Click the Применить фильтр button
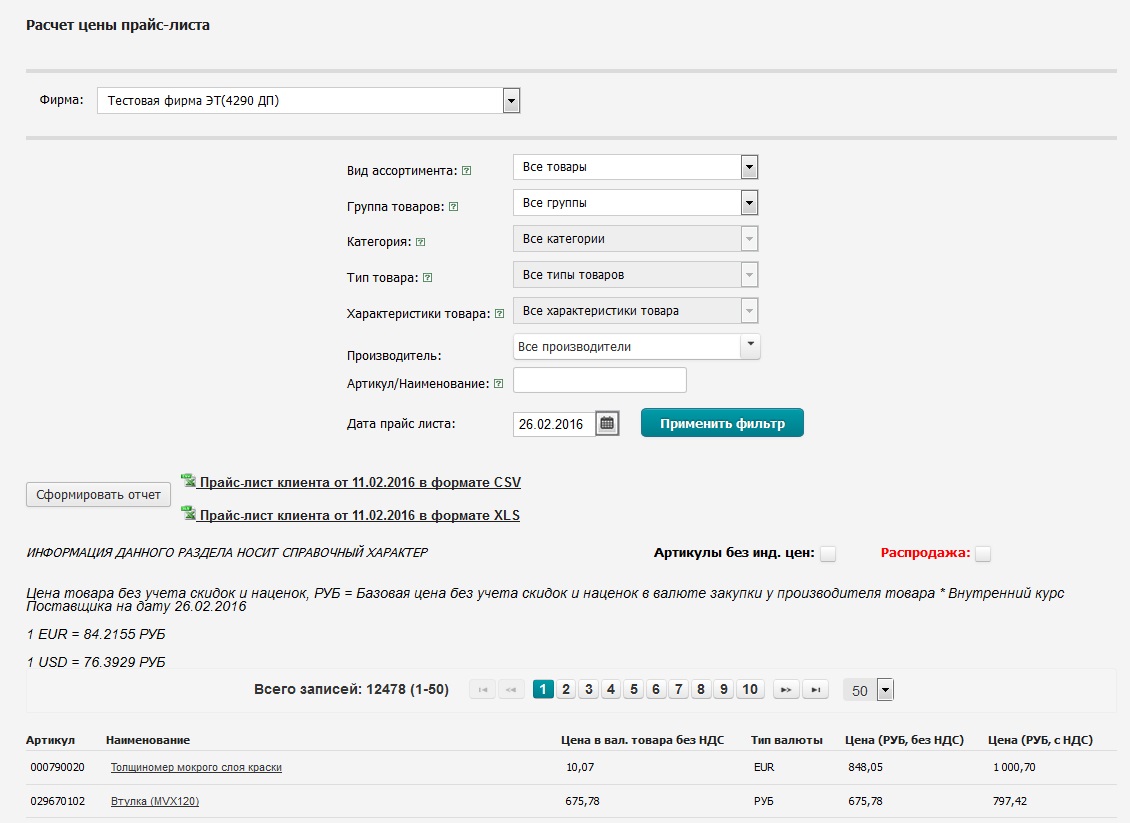 tap(722, 423)
